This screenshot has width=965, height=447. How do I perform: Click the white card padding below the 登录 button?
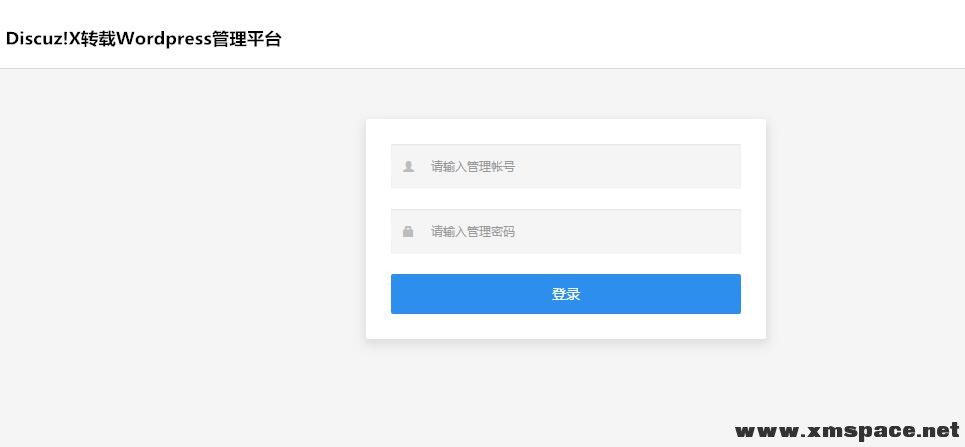pyautogui.click(x=566, y=326)
